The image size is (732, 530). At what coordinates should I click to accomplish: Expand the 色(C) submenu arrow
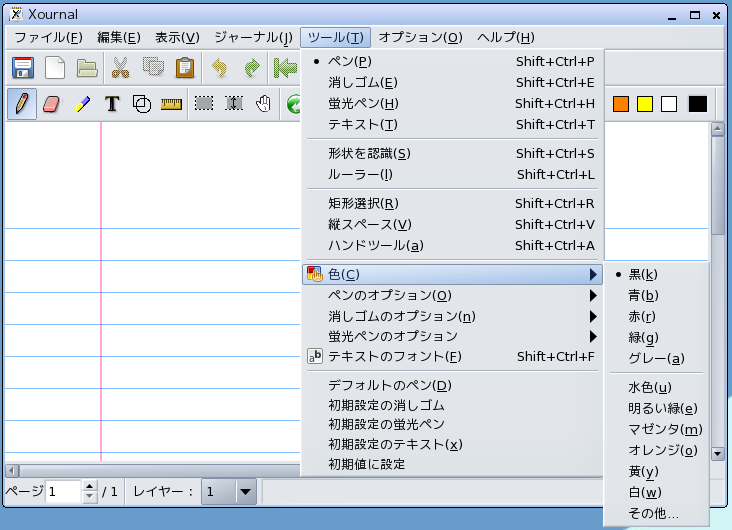593,275
